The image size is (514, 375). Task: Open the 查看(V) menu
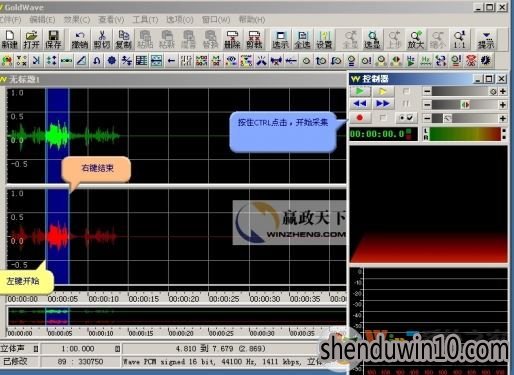111,20
